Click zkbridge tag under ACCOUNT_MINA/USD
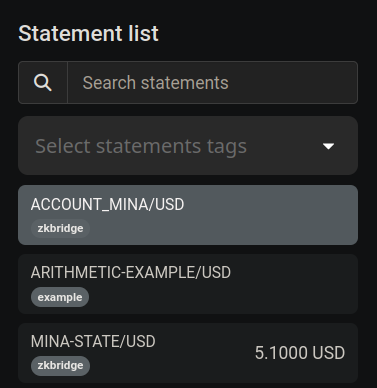Image resolution: width=377 pixels, height=388 pixels. 60,228
